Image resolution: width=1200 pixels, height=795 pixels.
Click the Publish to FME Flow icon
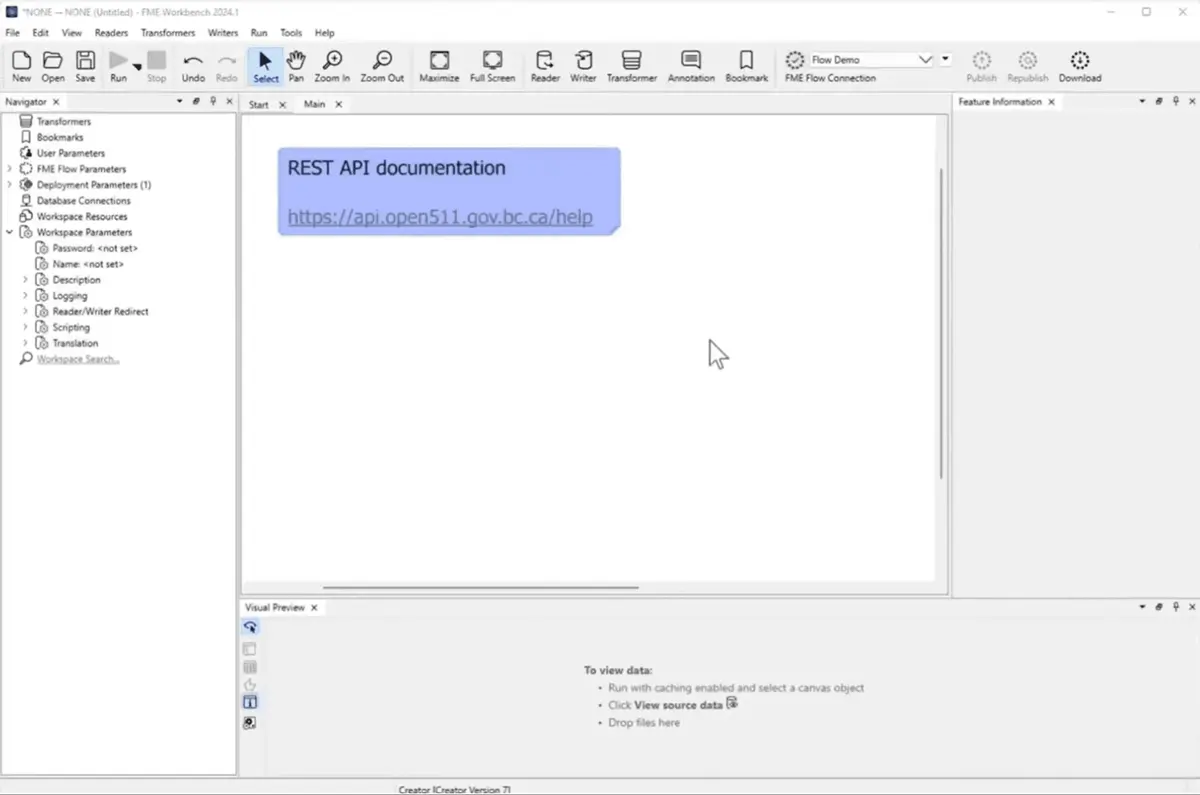[x=981, y=66]
